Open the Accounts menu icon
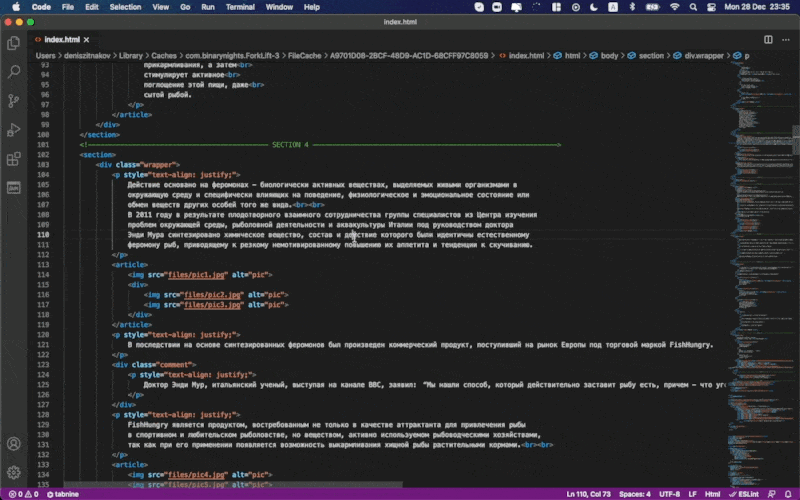The height and width of the screenshot is (500, 800). (x=14, y=444)
